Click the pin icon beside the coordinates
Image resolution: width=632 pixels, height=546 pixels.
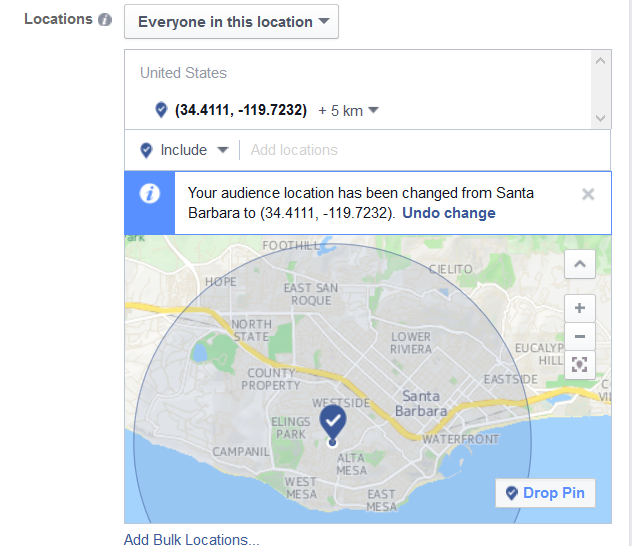(x=161, y=110)
